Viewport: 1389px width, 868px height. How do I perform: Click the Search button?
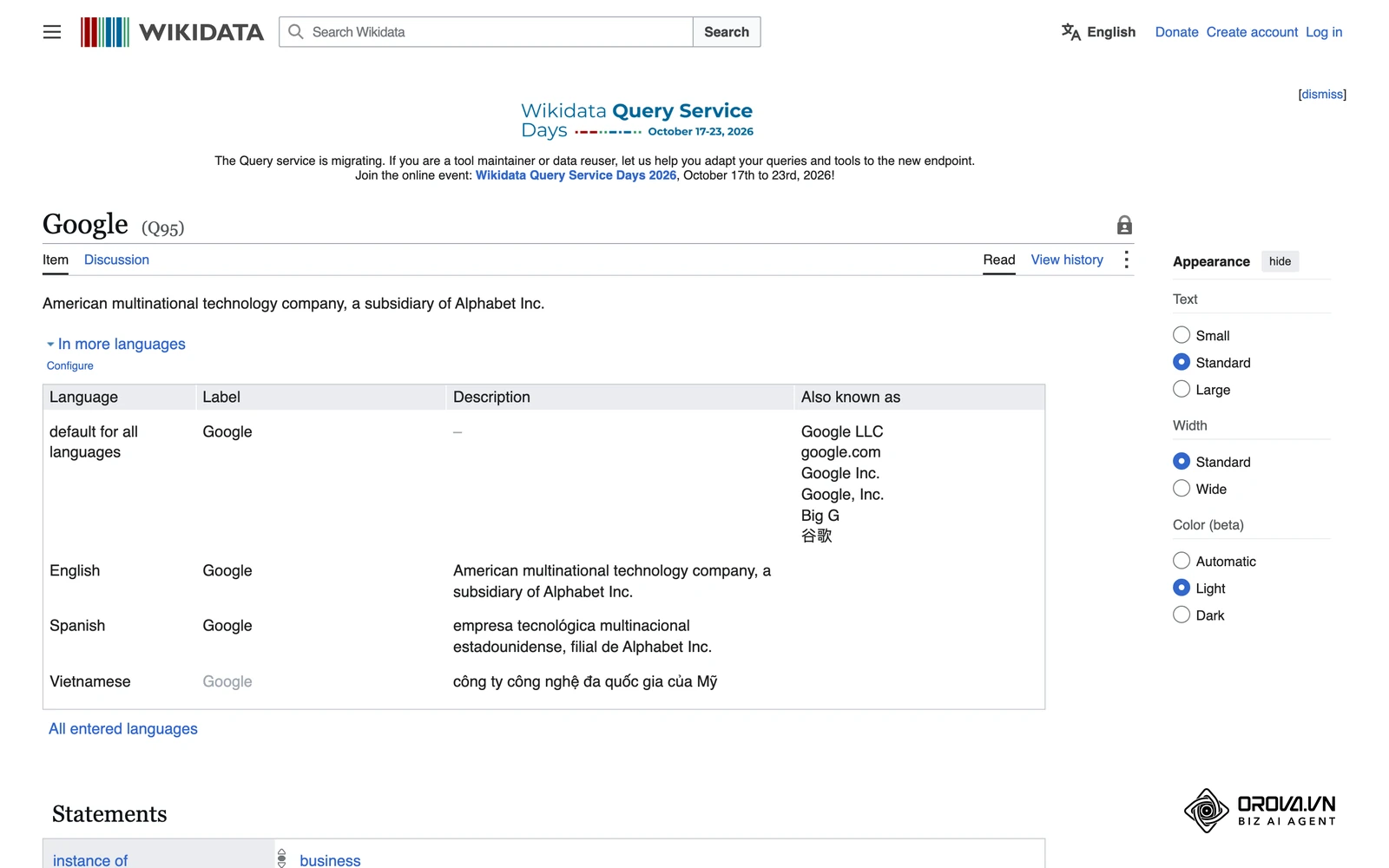click(x=727, y=32)
